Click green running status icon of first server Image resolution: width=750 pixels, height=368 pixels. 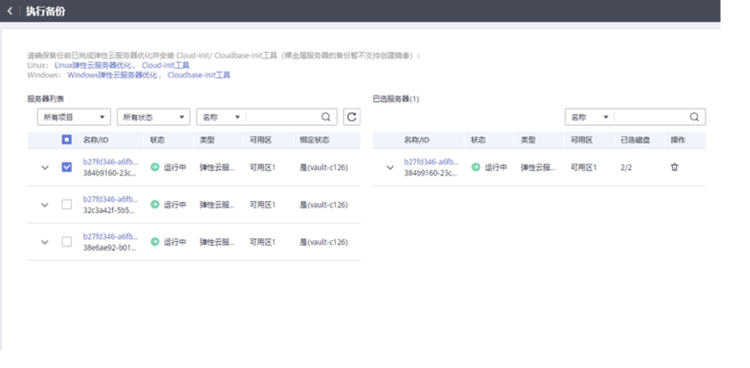pyautogui.click(x=154, y=167)
